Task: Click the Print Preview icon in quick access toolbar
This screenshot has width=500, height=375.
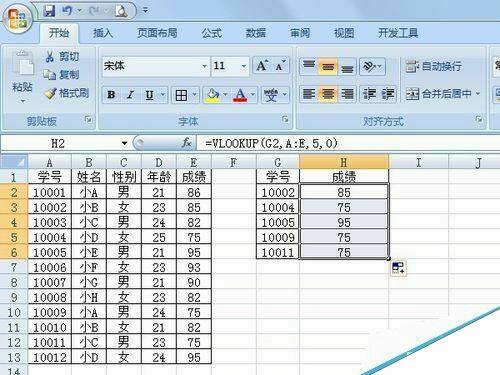Action: 121,11
